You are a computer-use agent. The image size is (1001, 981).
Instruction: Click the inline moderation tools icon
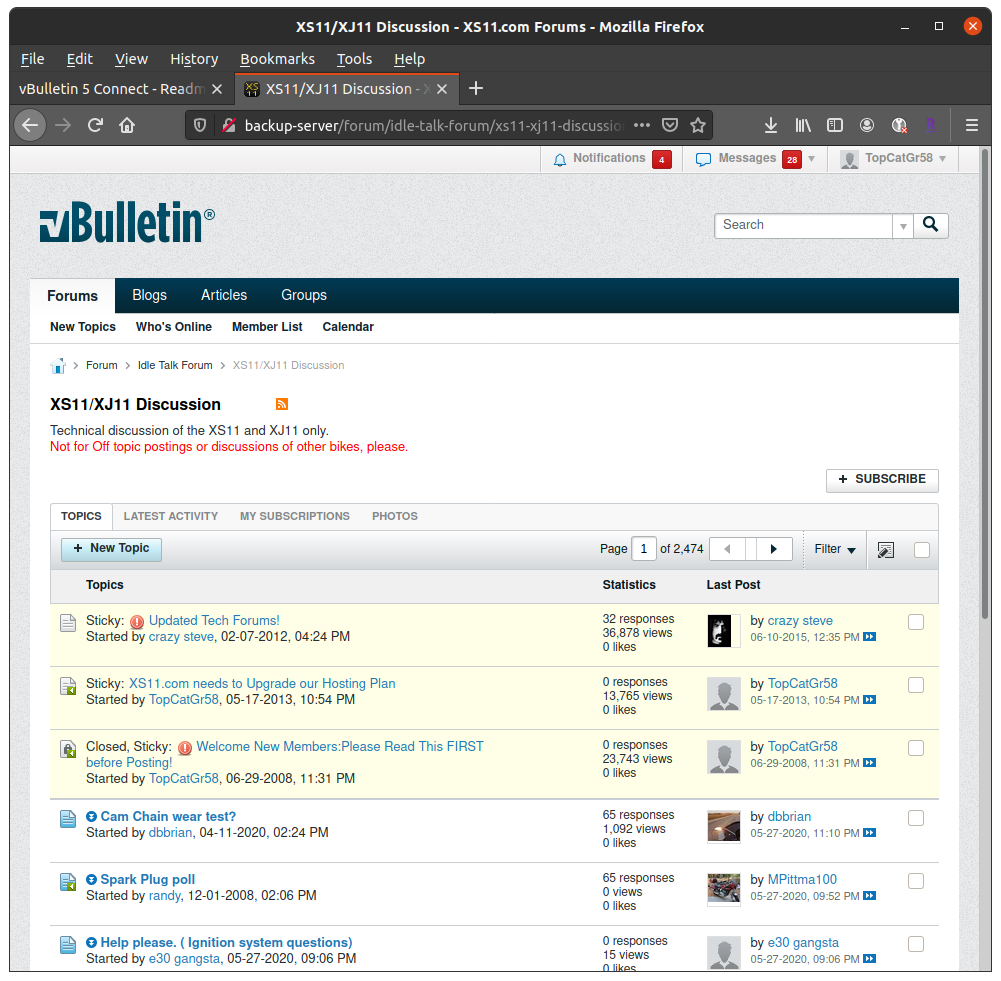click(885, 549)
